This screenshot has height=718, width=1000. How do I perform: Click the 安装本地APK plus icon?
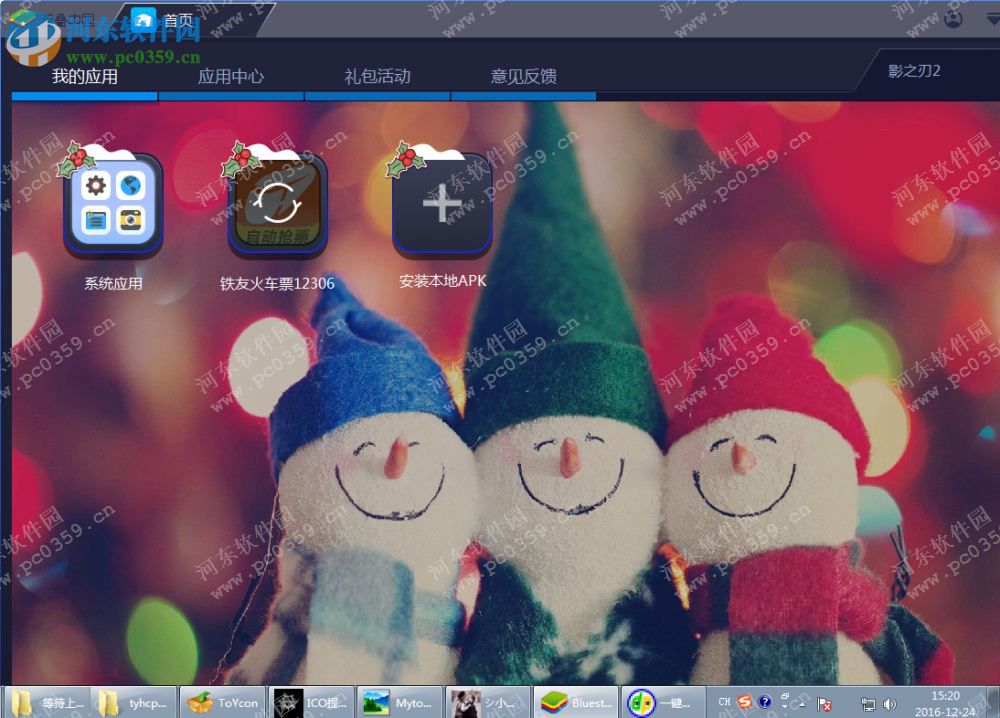pyautogui.click(x=442, y=205)
